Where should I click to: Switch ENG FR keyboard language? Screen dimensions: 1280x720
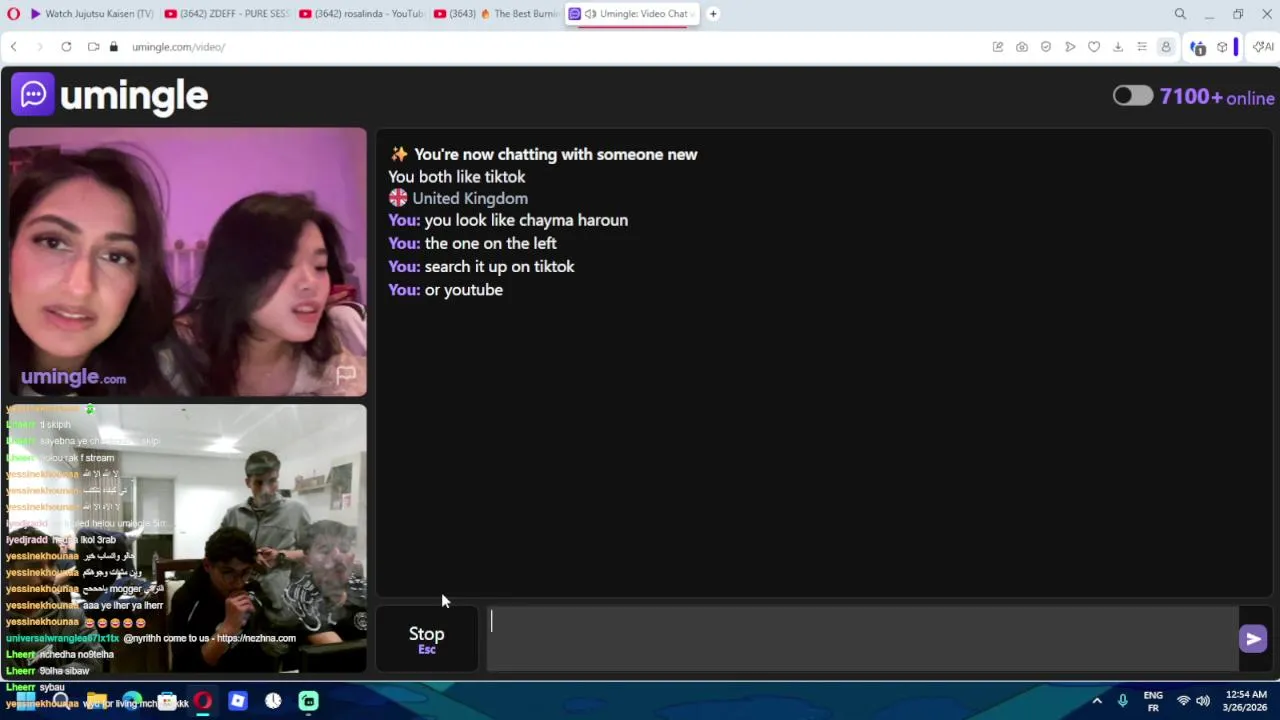click(1153, 701)
